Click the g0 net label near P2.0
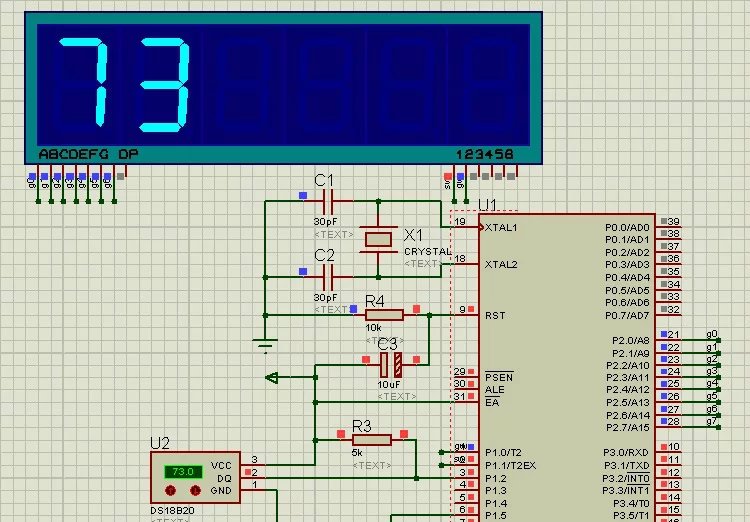This screenshot has width=750, height=522. [x=712, y=334]
